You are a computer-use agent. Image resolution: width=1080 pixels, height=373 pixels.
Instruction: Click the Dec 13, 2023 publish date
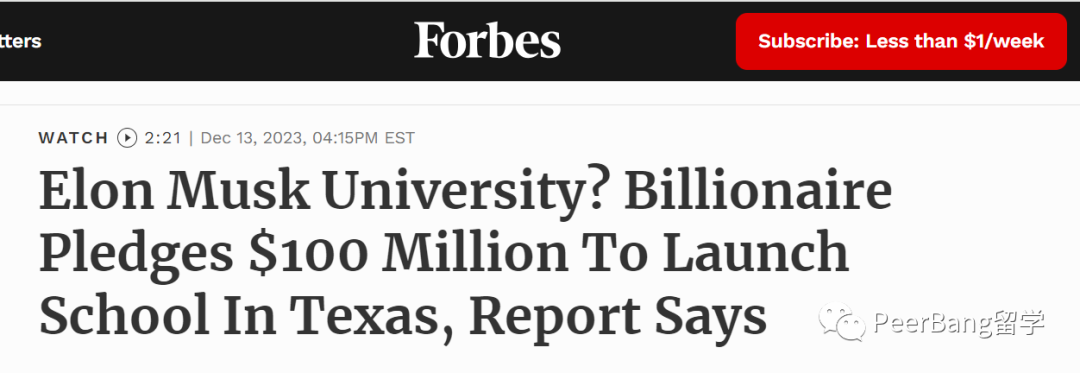point(253,138)
